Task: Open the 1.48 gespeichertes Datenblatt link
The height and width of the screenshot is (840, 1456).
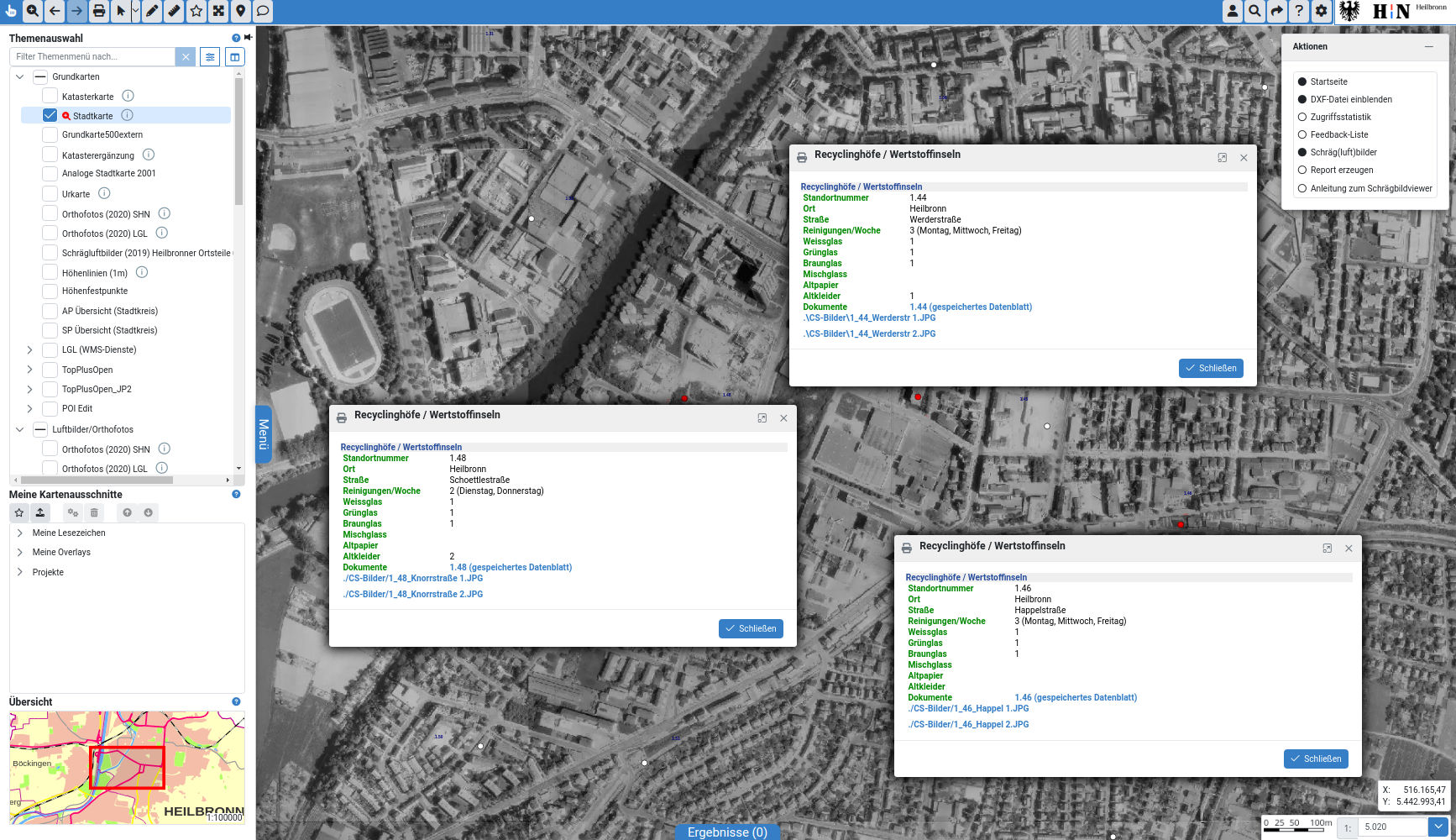Action: (510, 567)
